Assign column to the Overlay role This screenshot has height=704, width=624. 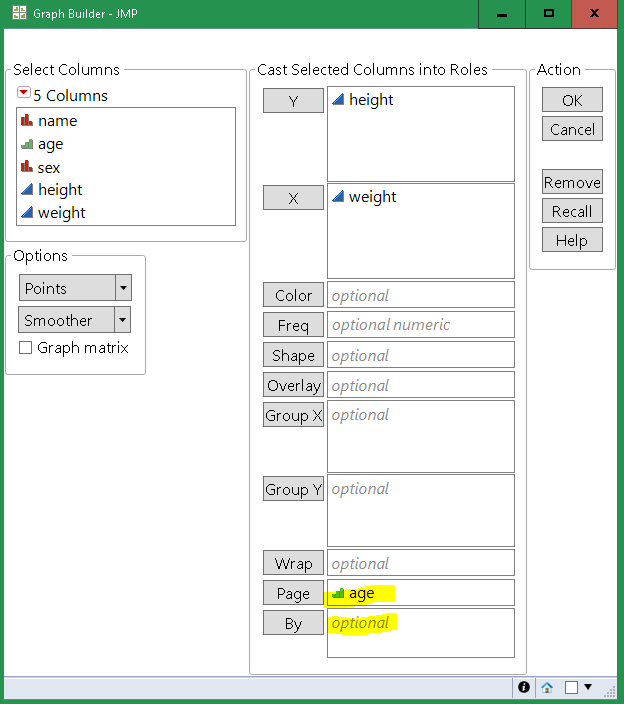coord(293,385)
